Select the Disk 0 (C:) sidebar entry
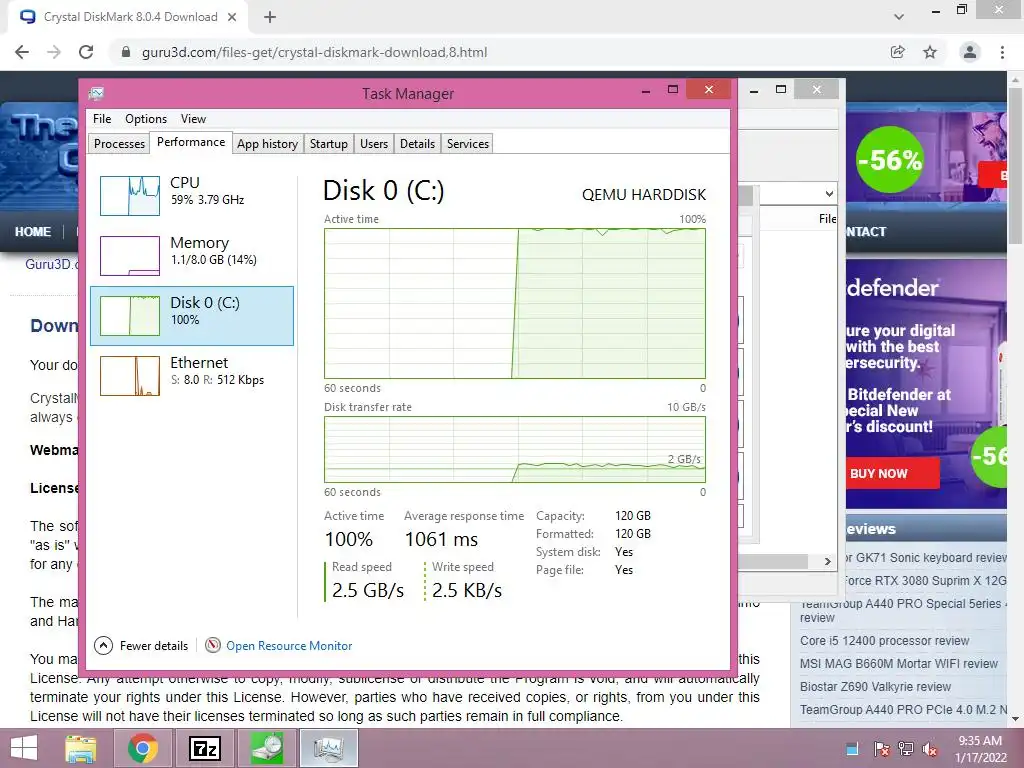1024x768 pixels. pos(192,316)
